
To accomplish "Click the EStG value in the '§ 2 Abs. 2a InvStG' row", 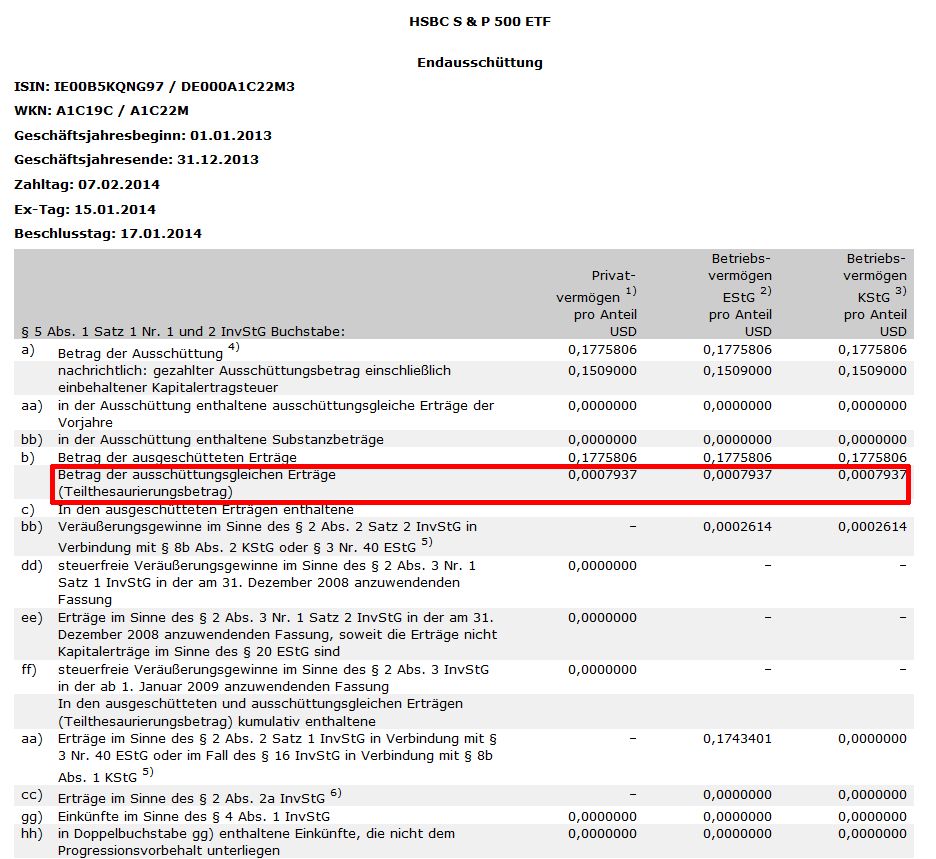I will coord(737,795).
